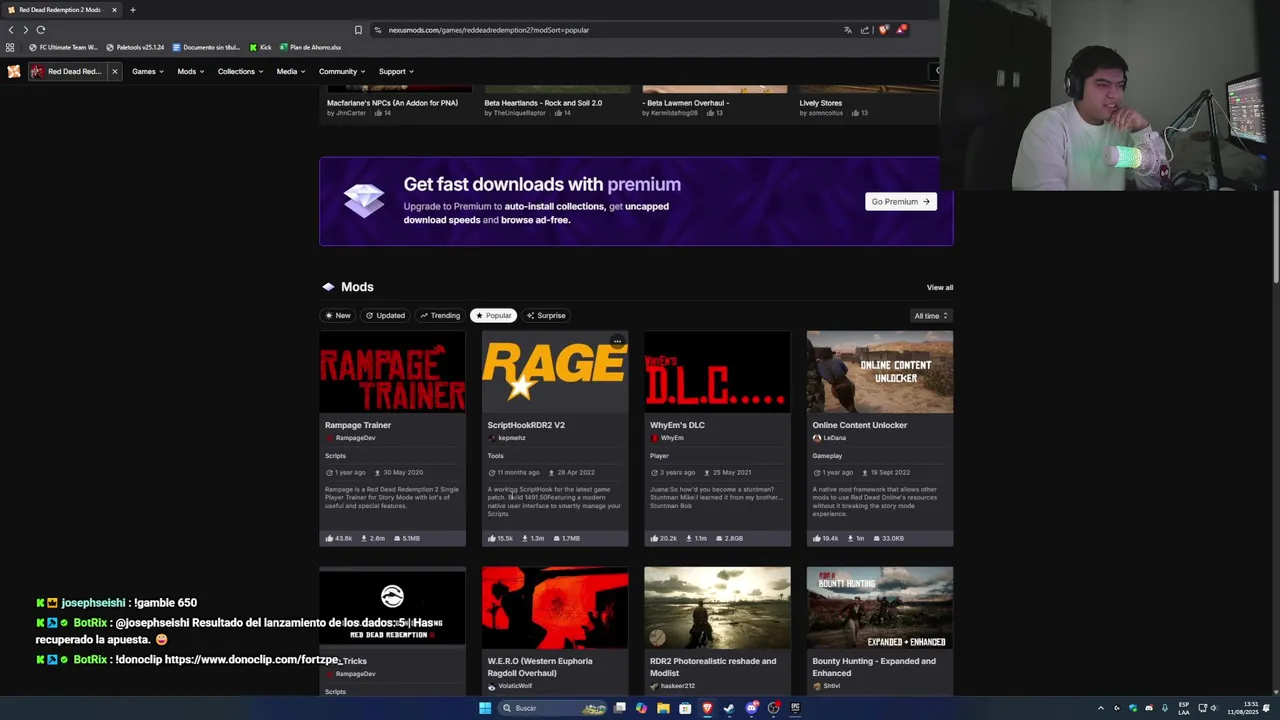Click the Go Premium button
Screen dimensions: 1280x720
click(x=900, y=202)
